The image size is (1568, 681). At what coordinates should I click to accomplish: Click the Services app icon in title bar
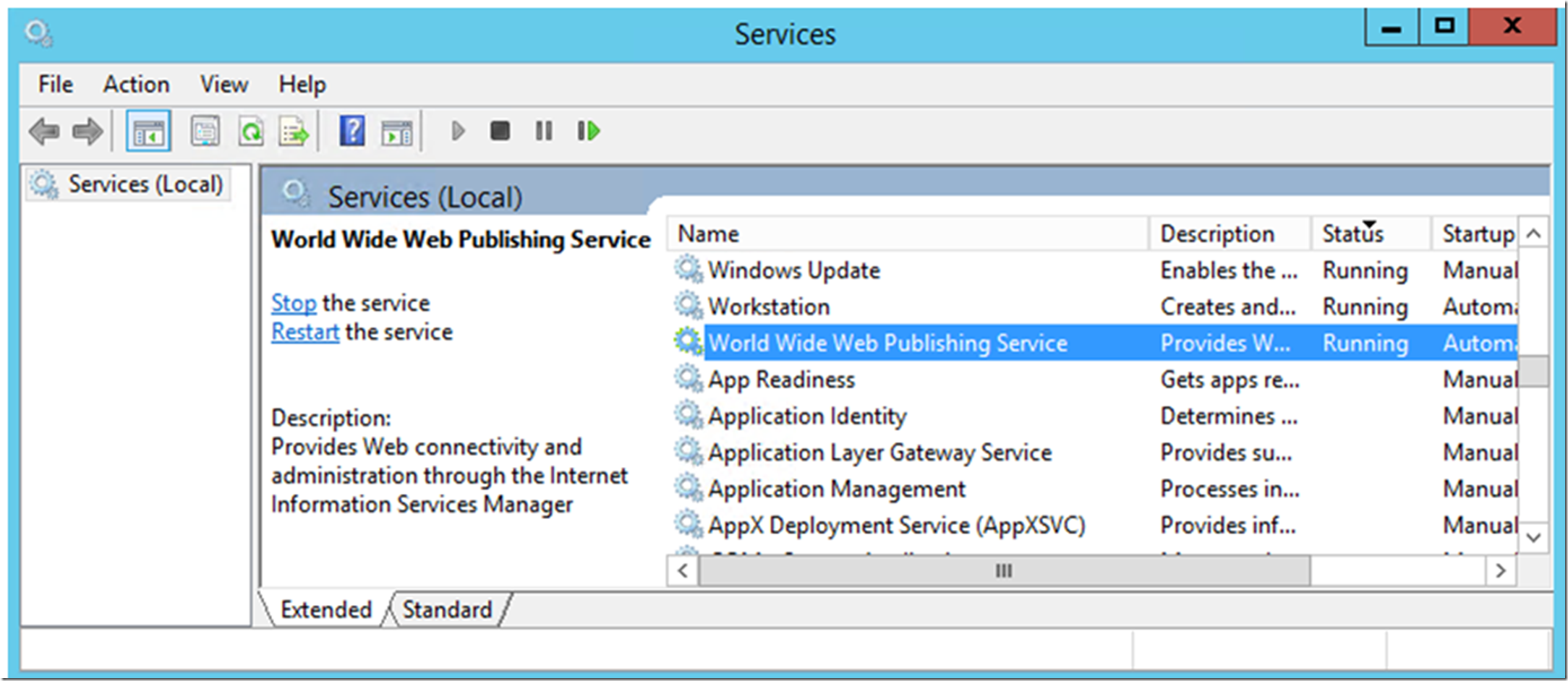tap(38, 33)
